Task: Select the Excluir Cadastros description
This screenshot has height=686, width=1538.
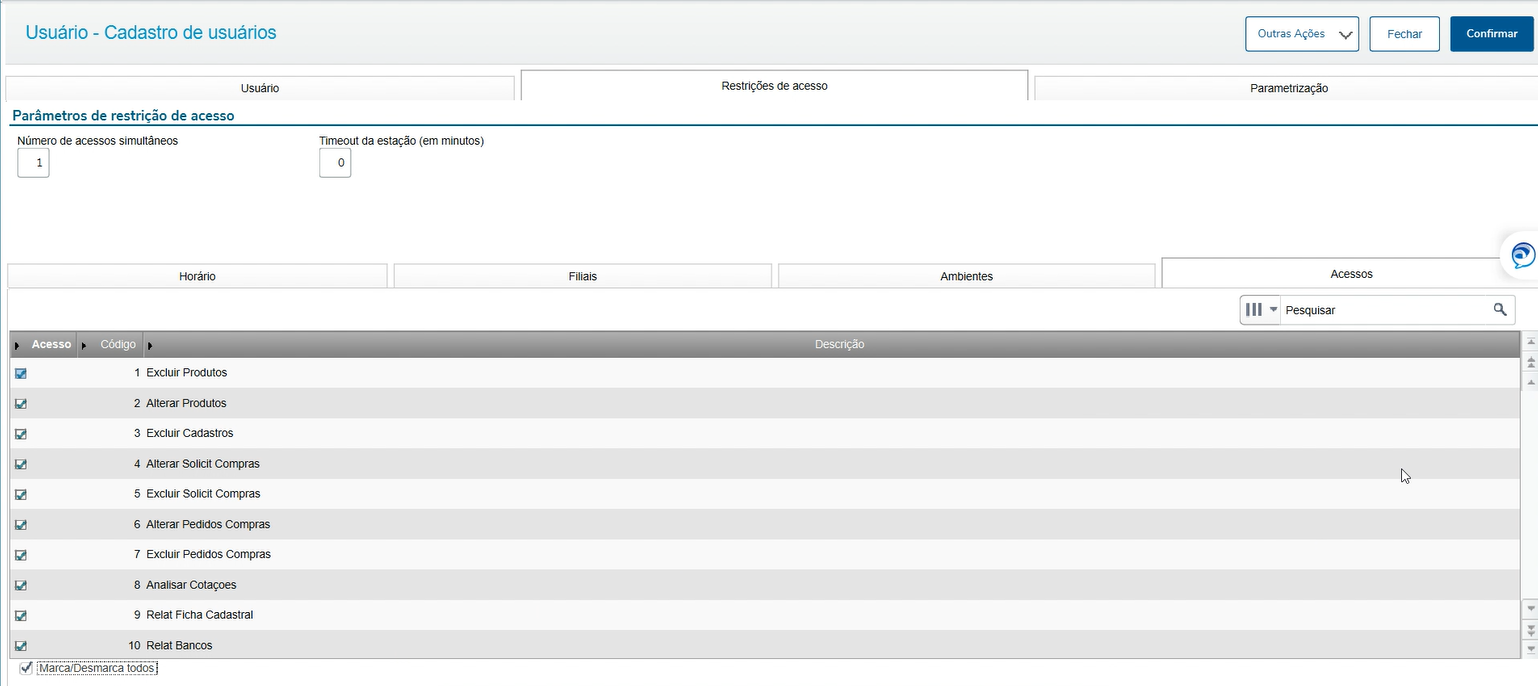Action: coord(189,434)
